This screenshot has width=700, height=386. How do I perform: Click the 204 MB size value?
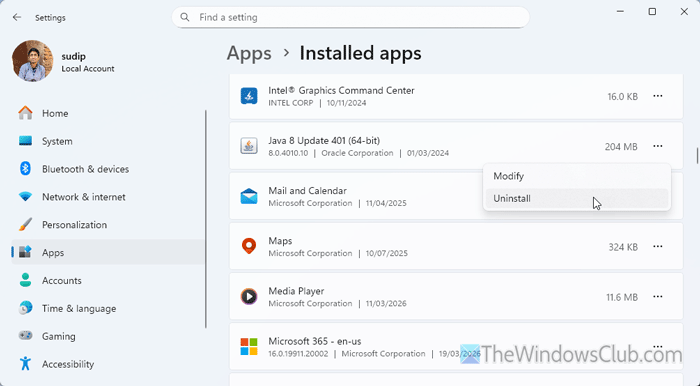pos(621,146)
